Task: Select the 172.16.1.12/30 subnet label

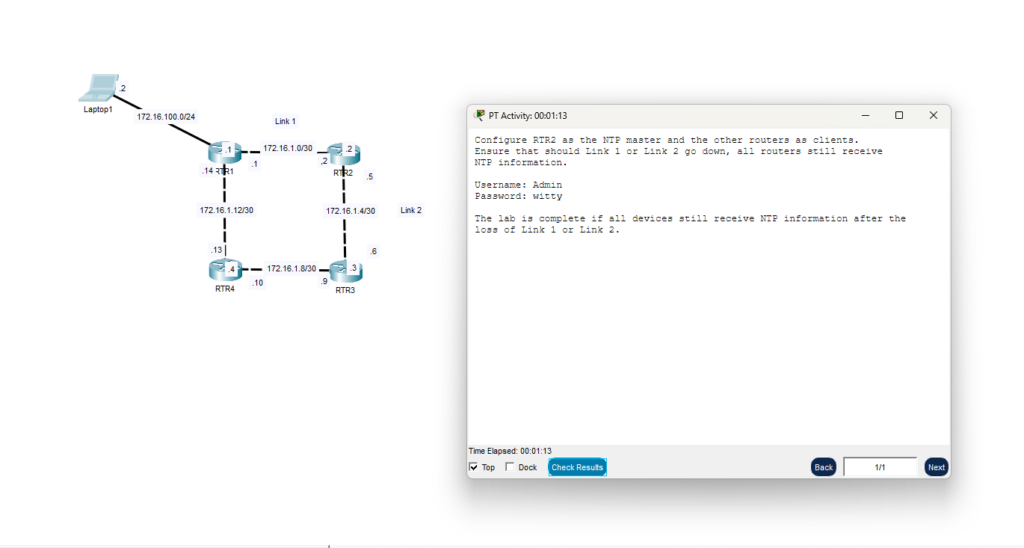Action: pos(225,211)
